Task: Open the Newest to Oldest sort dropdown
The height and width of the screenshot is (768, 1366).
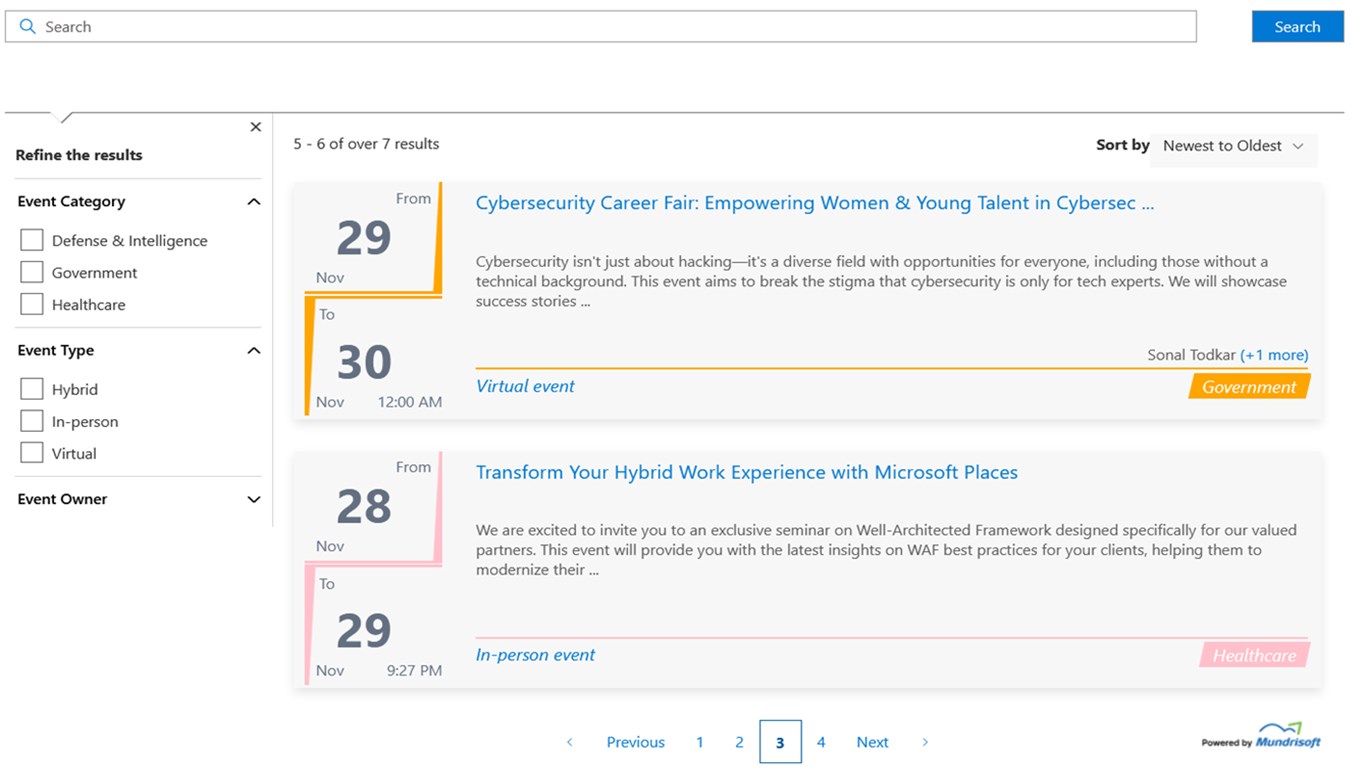Action: click(1234, 146)
